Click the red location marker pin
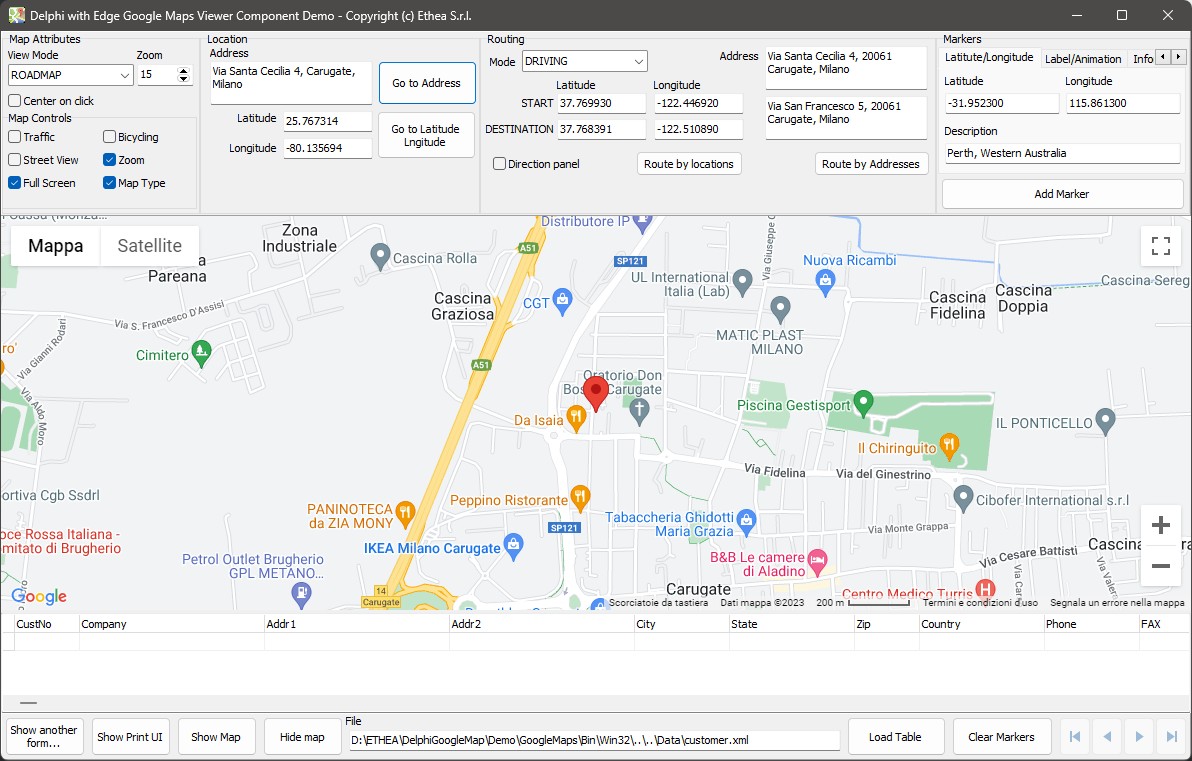Image resolution: width=1192 pixels, height=761 pixels. [x=595, y=392]
